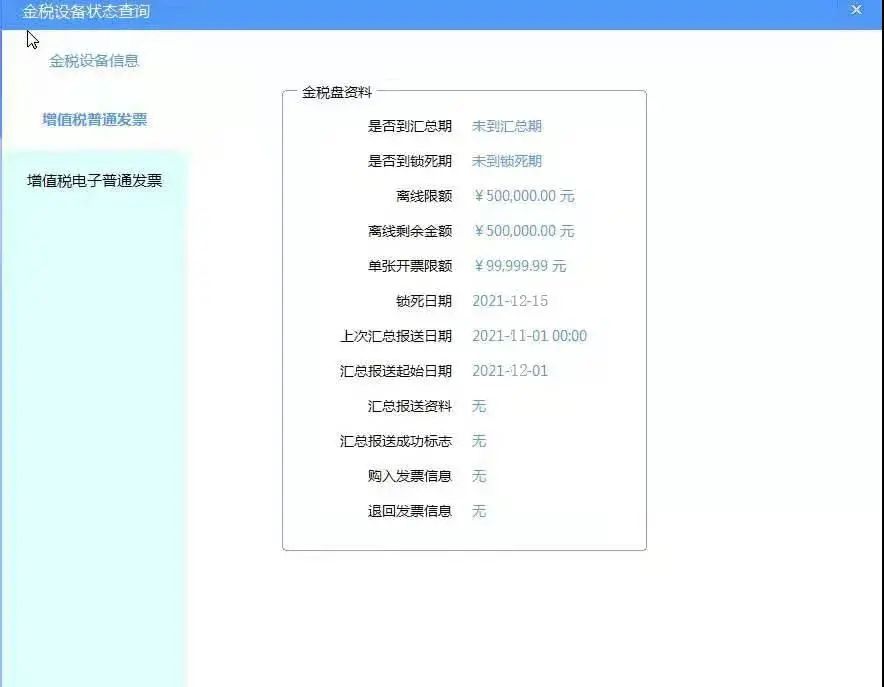Screen dimensions: 884x687
Task: Click the 退回发票信息 field label
Action: pos(410,512)
